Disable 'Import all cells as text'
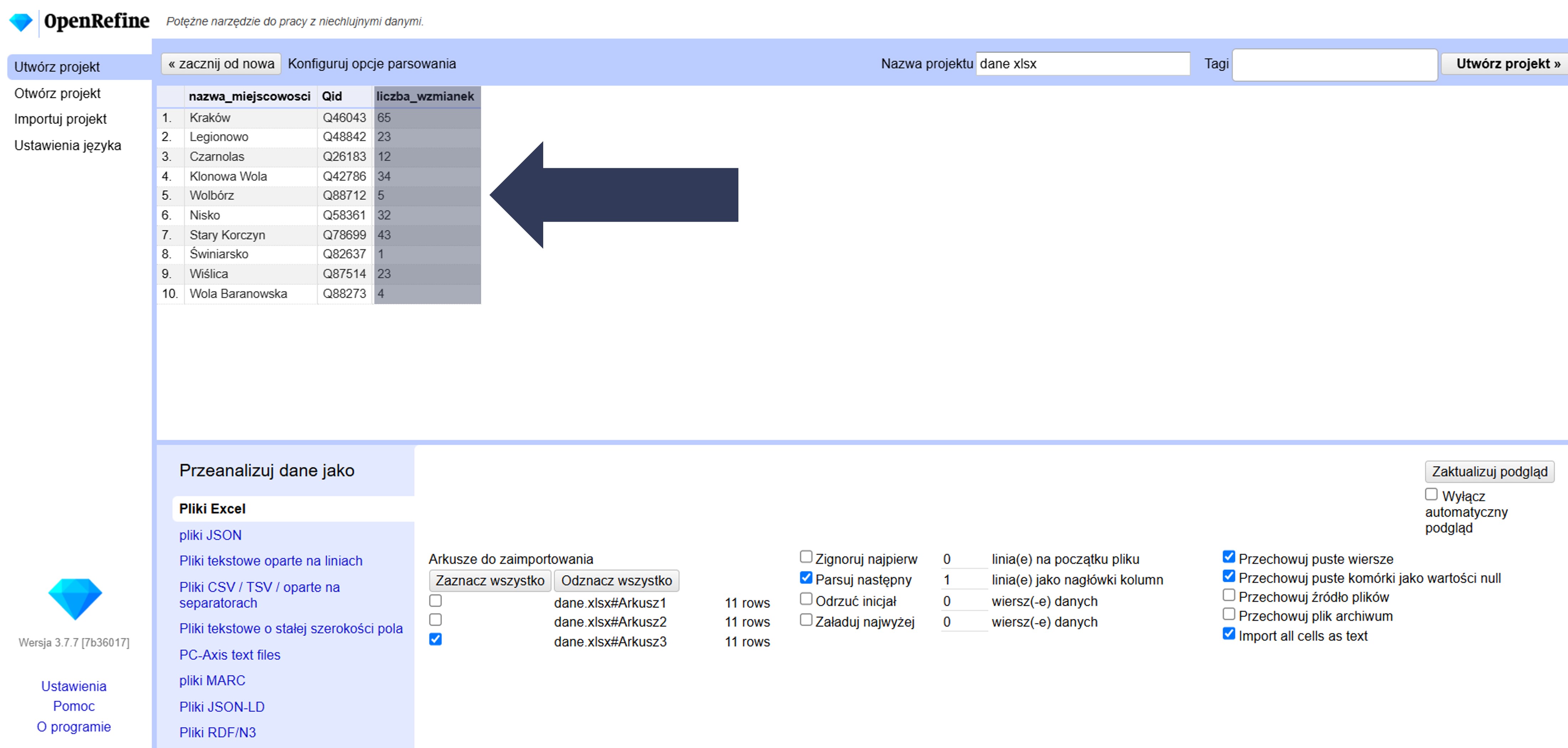Viewport: 1568px width, 748px height. click(1228, 634)
